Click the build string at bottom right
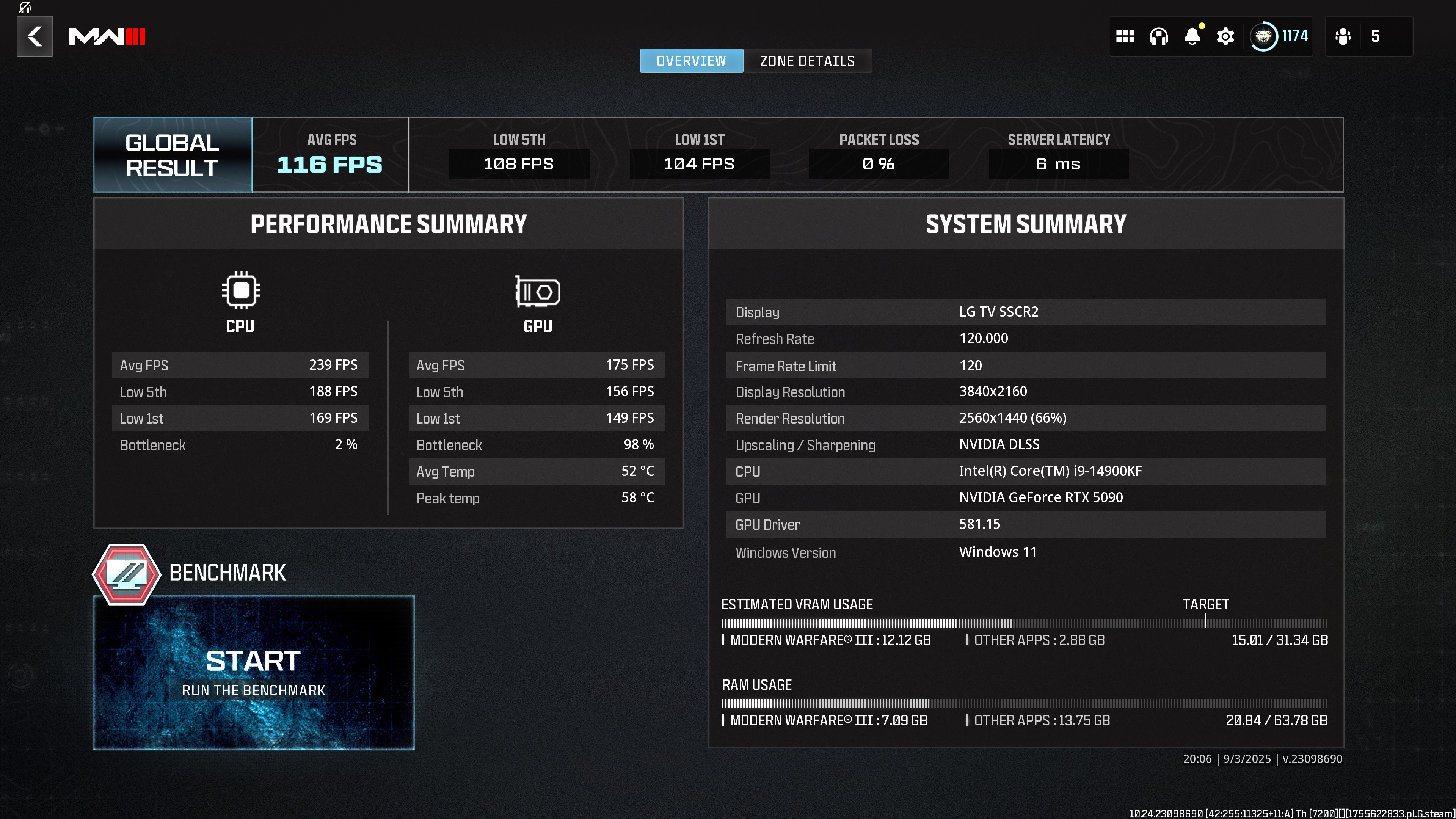1456x819 pixels. tap(1291, 813)
